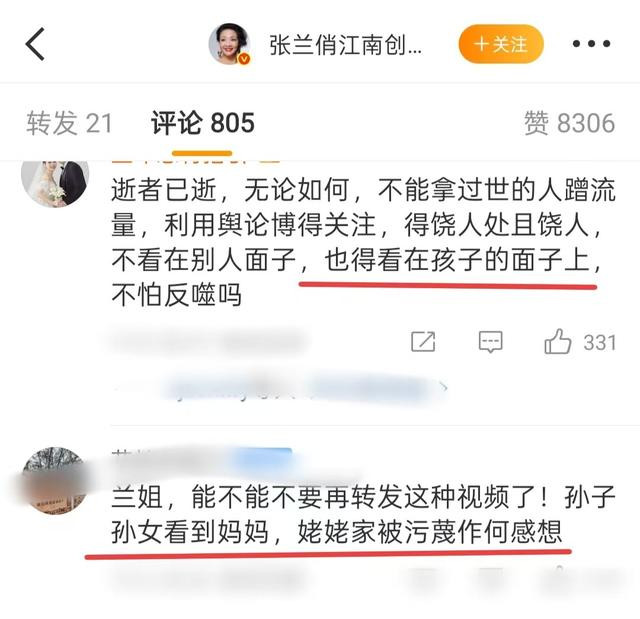Tap the second commenter's blurred username
The height and width of the screenshot is (619, 640).
coord(202,461)
